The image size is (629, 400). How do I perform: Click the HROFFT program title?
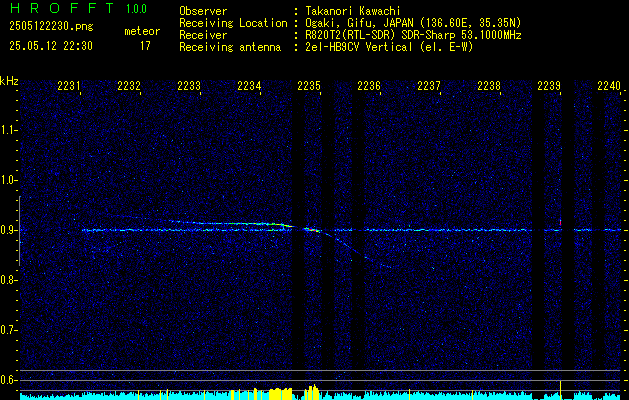(62, 8)
